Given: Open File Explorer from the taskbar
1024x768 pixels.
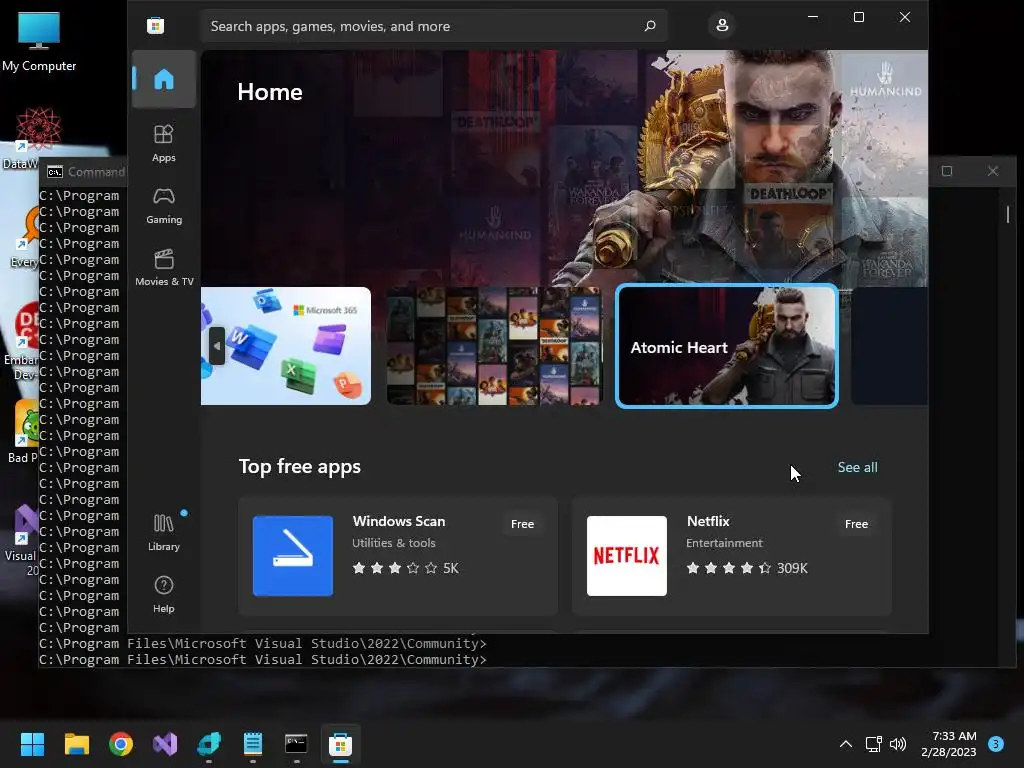Looking at the screenshot, I should pyautogui.click(x=77, y=744).
